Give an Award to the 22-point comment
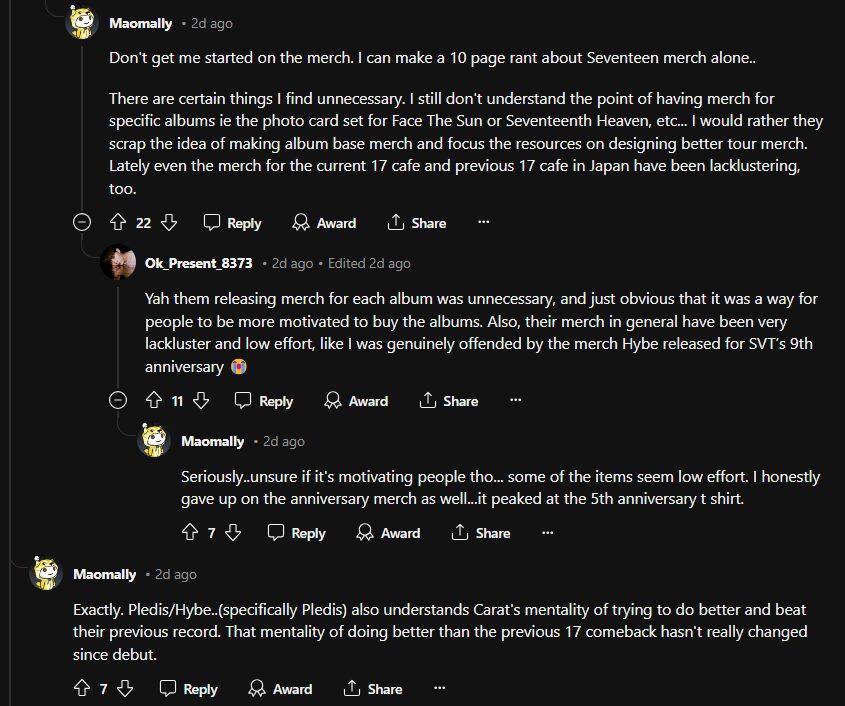The height and width of the screenshot is (706, 845). click(x=324, y=223)
